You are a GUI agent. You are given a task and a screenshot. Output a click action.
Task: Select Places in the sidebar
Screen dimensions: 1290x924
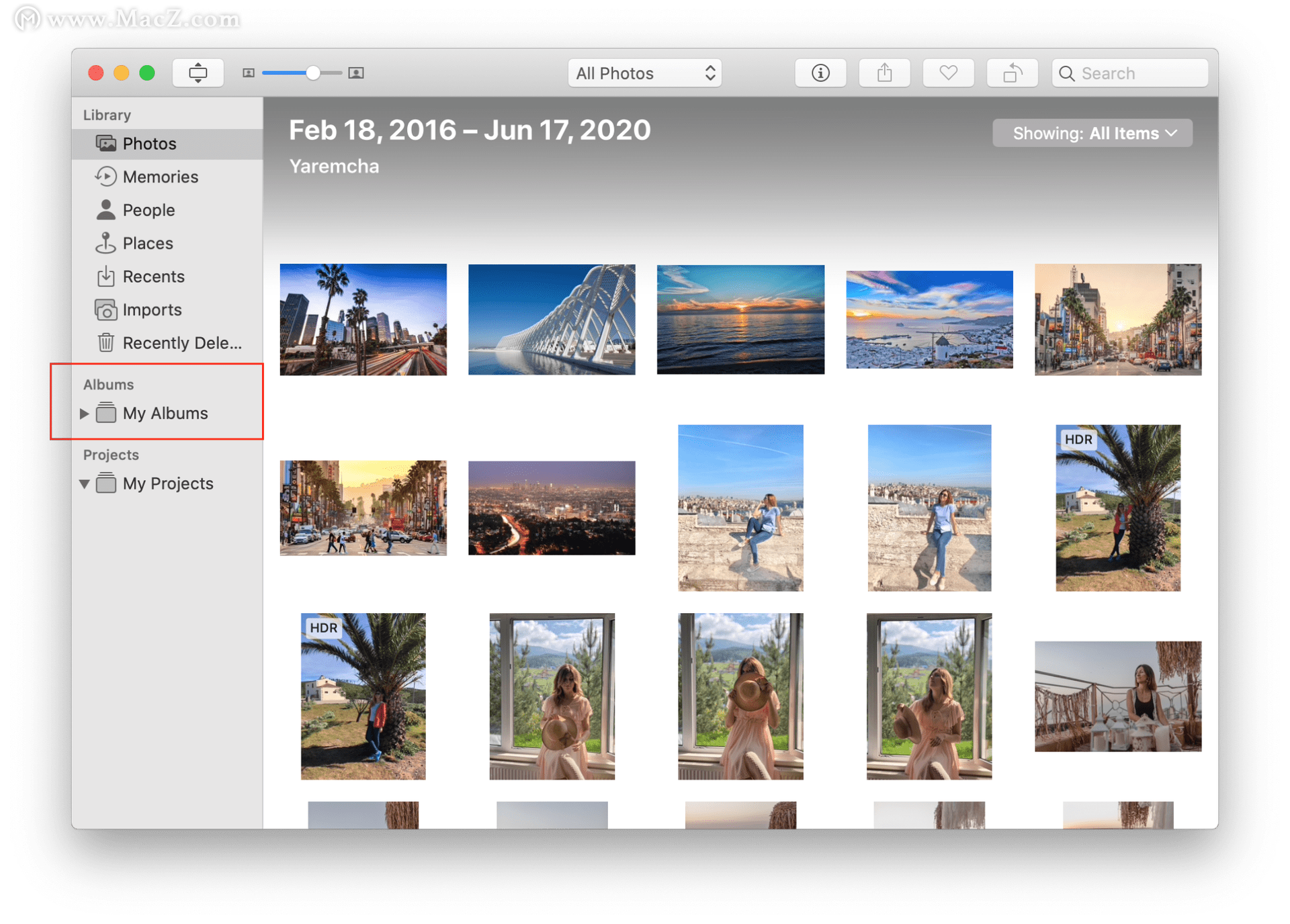point(148,243)
